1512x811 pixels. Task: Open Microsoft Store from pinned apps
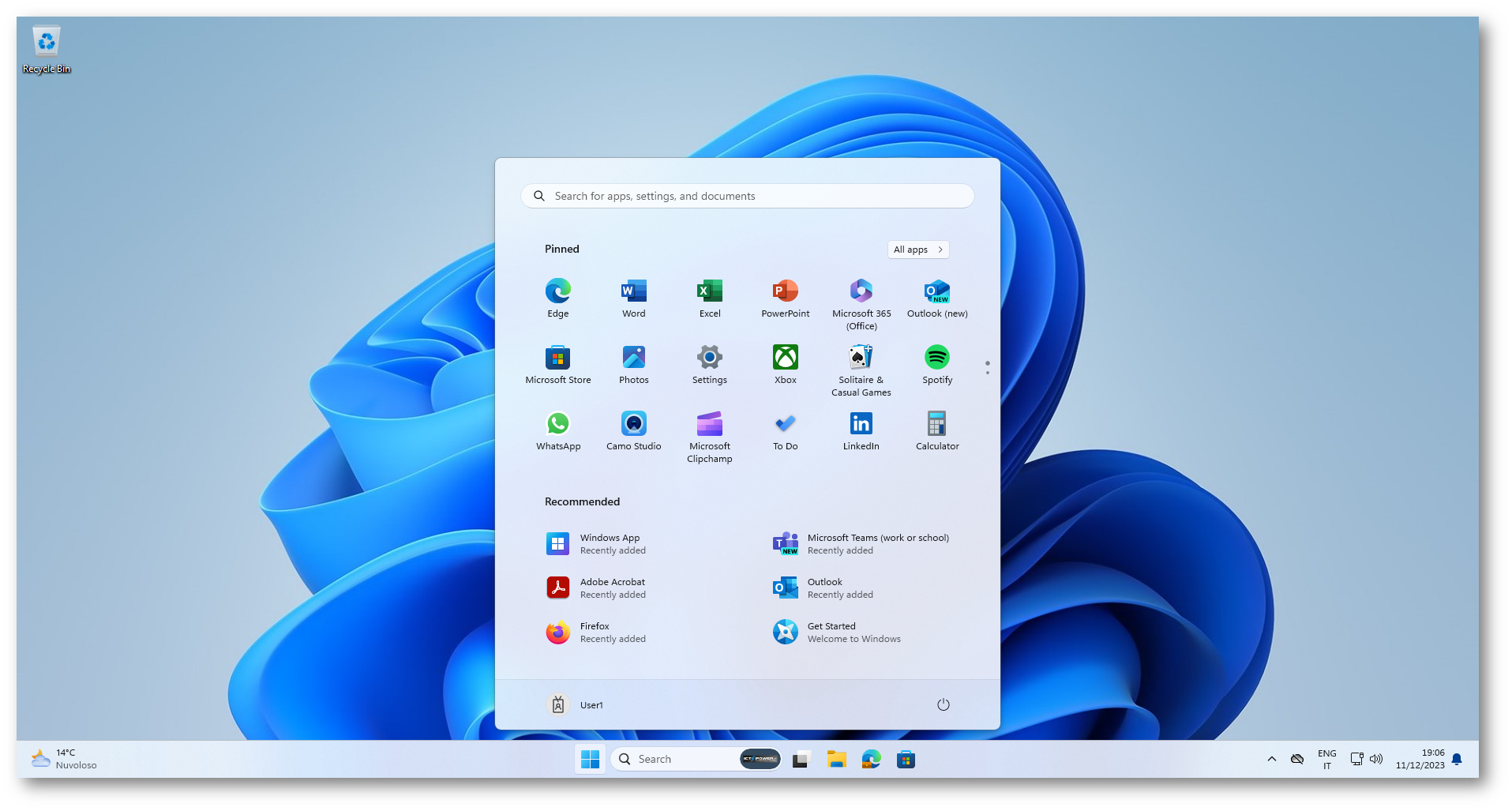[x=558, y=364]
